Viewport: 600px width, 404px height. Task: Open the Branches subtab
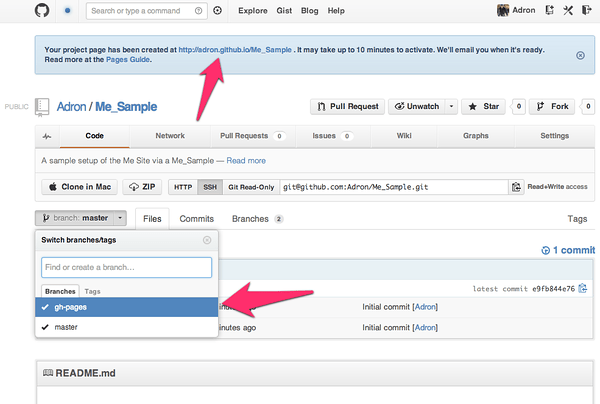(x=257, y=219)
